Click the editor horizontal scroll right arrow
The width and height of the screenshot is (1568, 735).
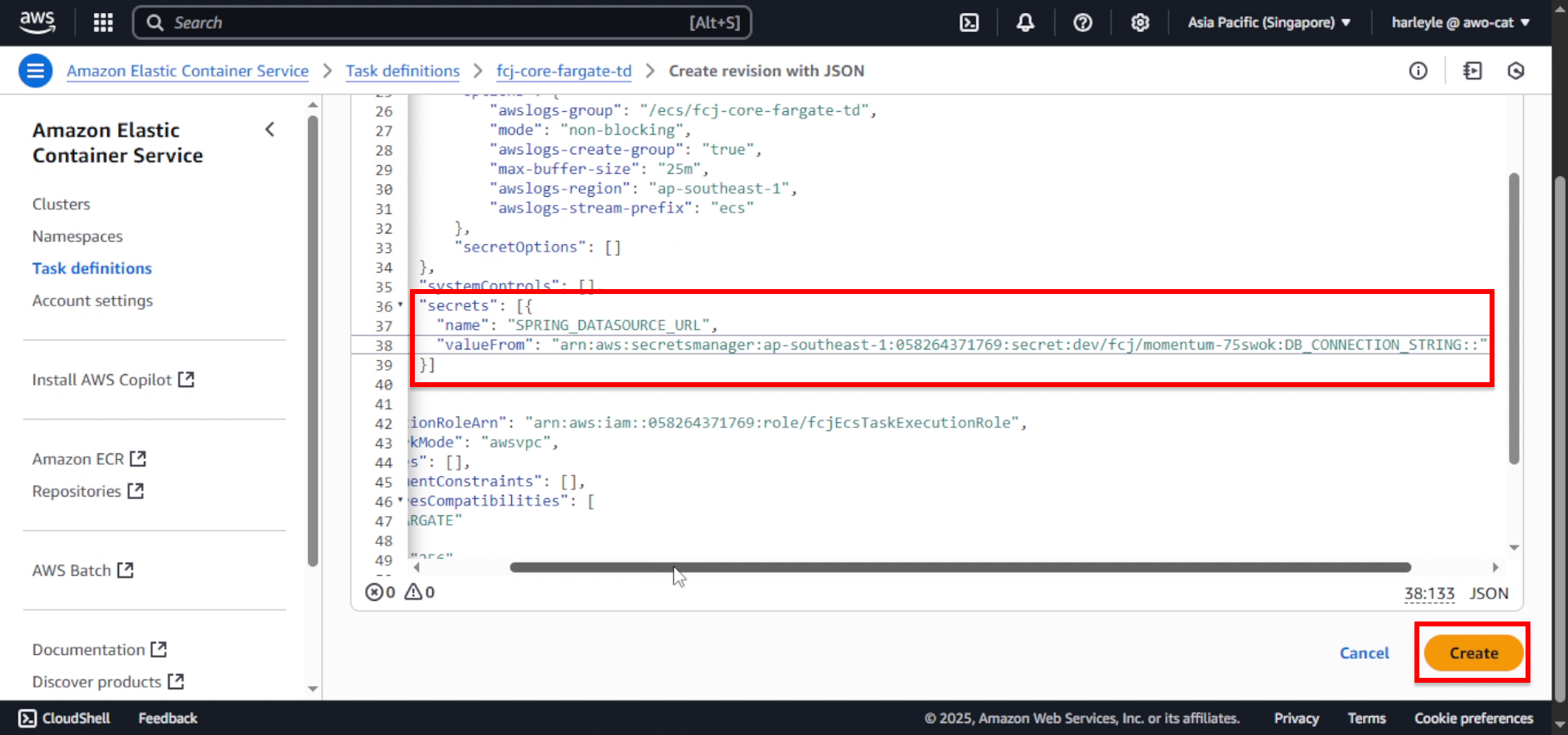(1495, 567)
